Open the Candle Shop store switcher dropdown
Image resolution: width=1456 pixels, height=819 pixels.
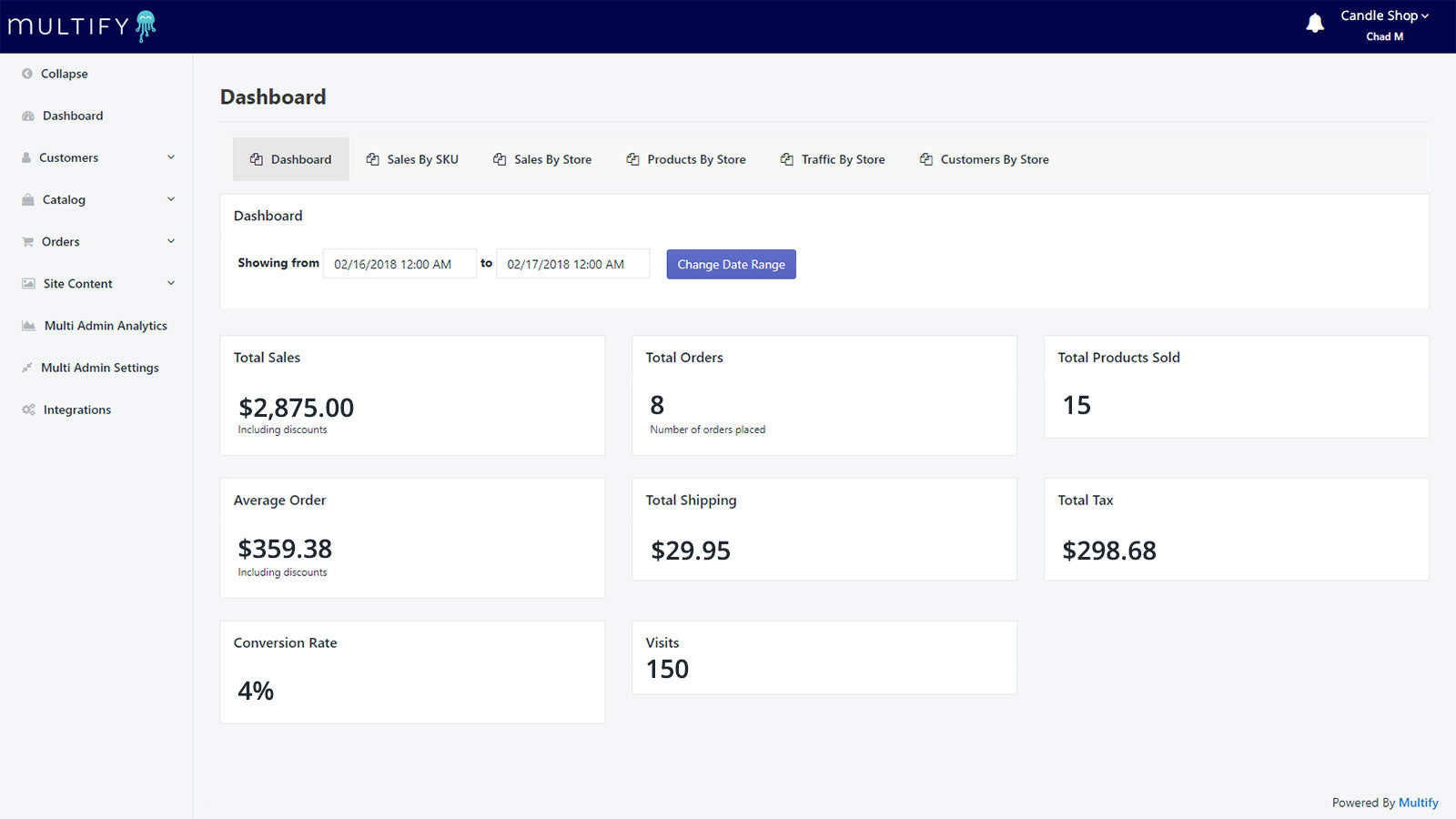click(1383, 15)
